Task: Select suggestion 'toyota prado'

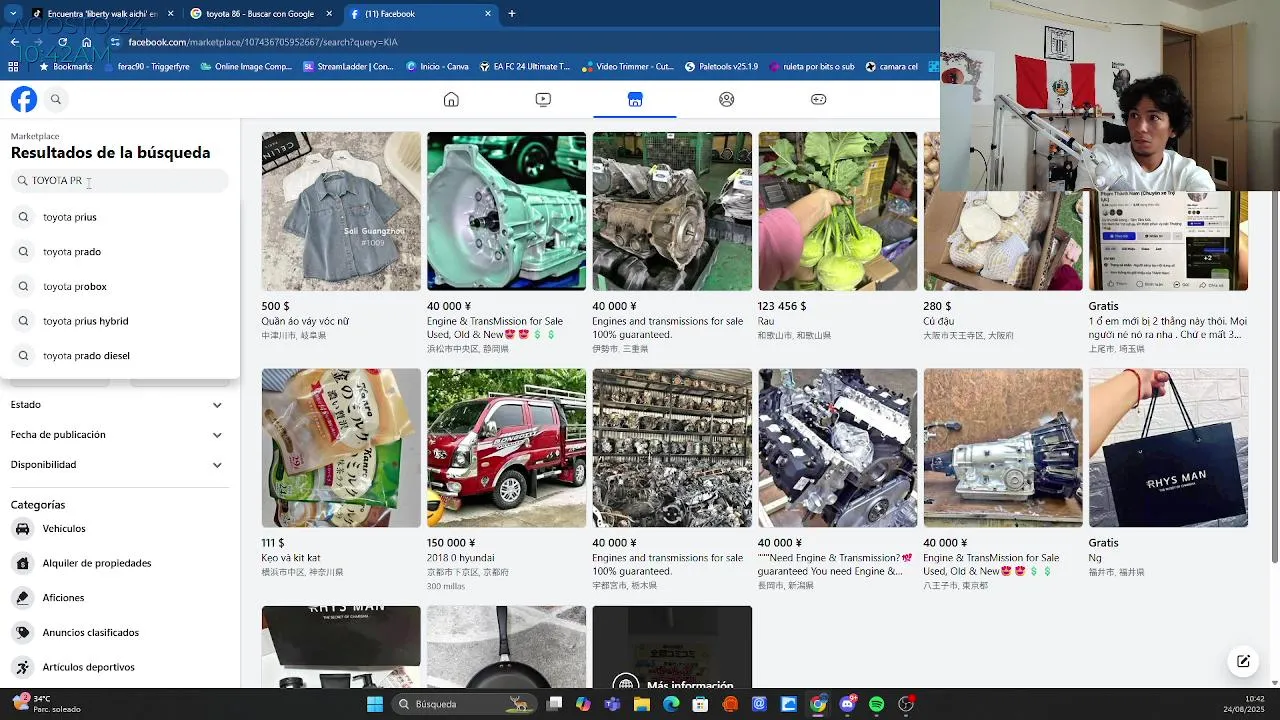Action: click(120, 252)
